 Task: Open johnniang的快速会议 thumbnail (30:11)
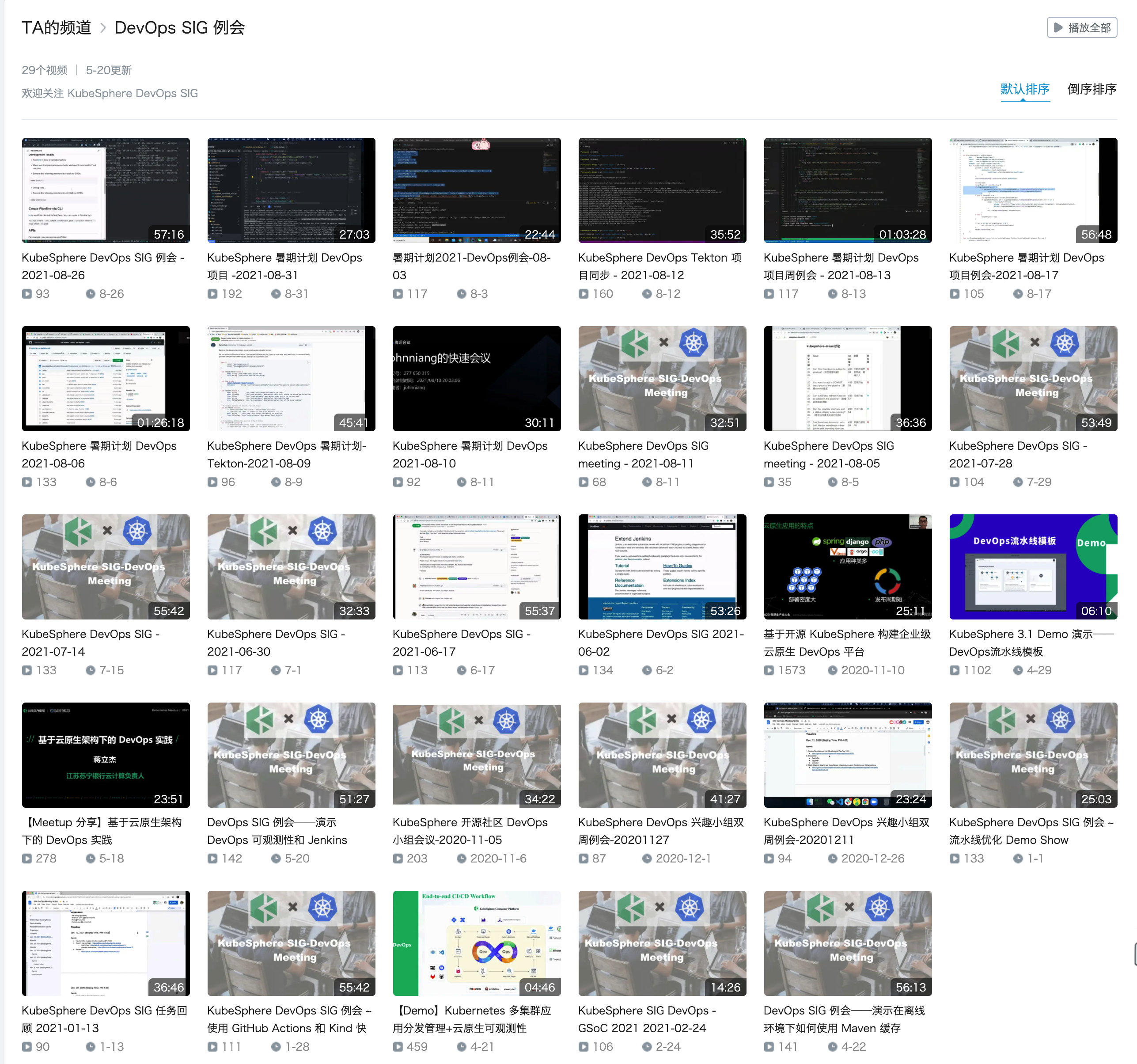(477, 378)
